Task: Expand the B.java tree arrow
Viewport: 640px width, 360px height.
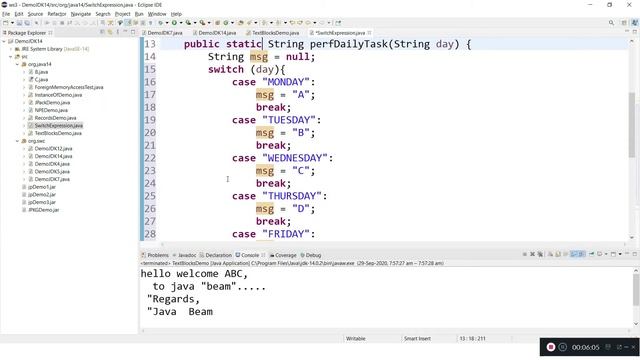Action: (x=24, y=72)
